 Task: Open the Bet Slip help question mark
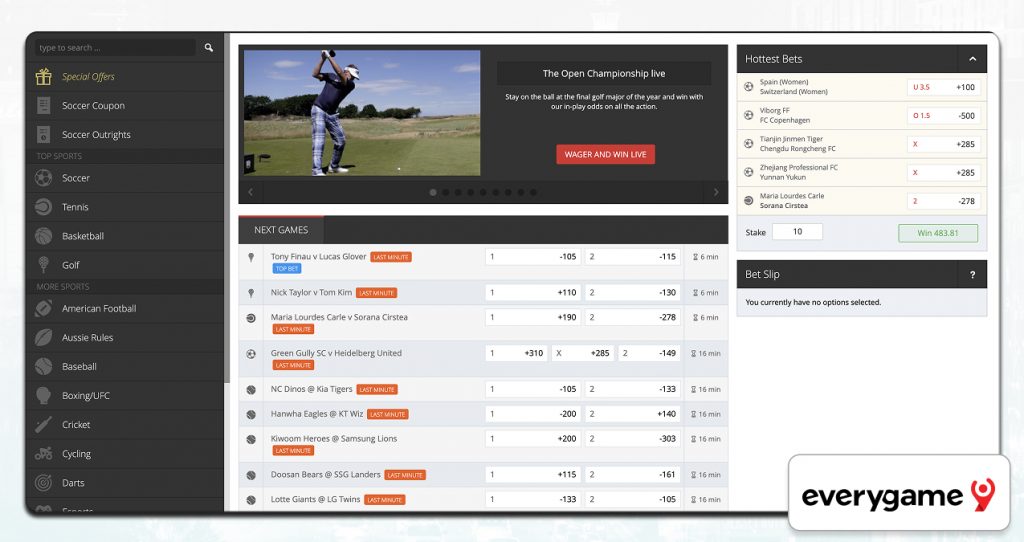972,275
